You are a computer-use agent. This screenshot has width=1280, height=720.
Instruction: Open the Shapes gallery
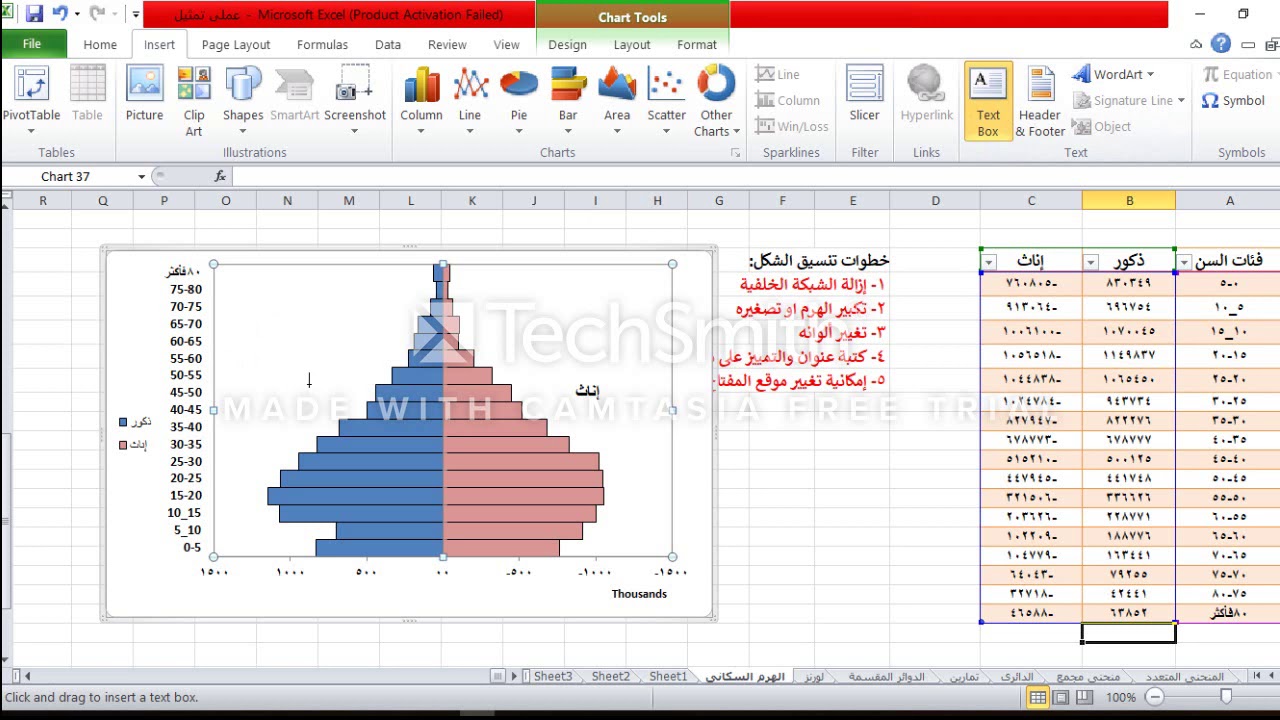(243, 101)
